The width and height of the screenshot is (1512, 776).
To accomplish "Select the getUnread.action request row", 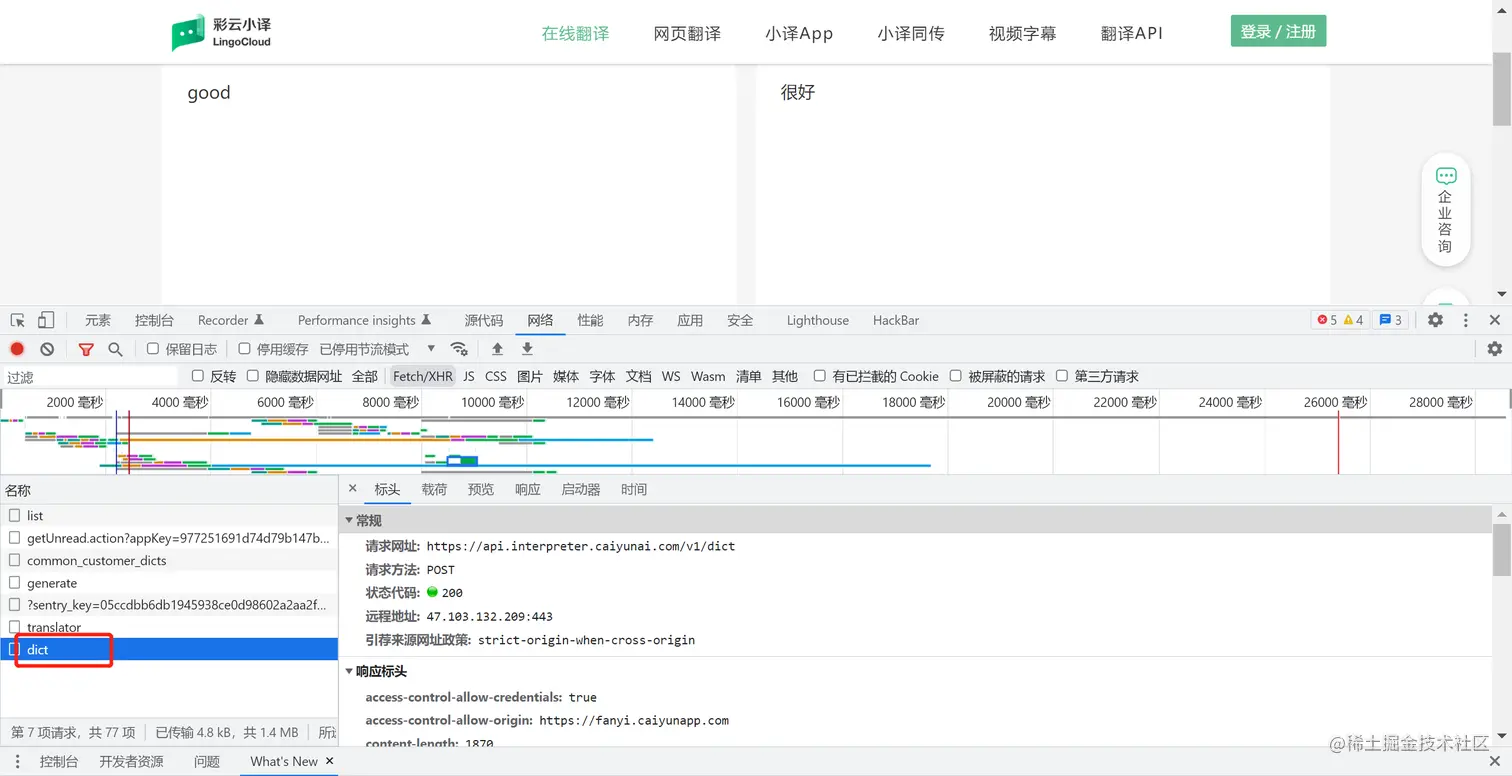I will (x=169, y=538).
